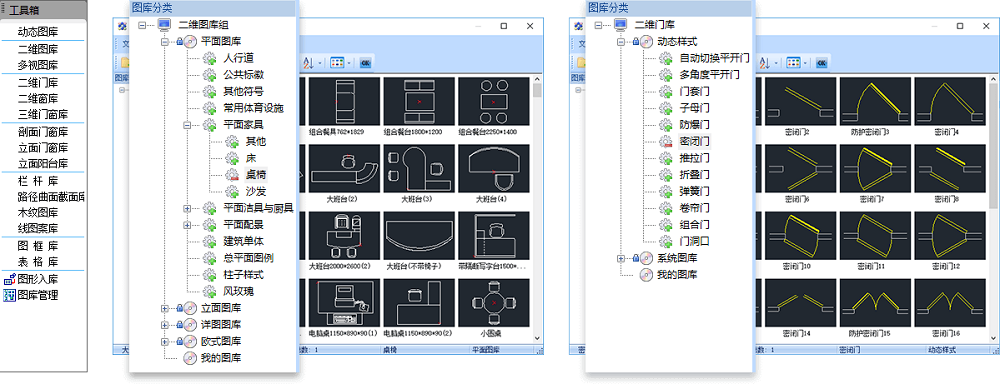Click the thumbnail layout icon in door window
This screenshot has height=389, width=1000.
[x=793, y=62]
